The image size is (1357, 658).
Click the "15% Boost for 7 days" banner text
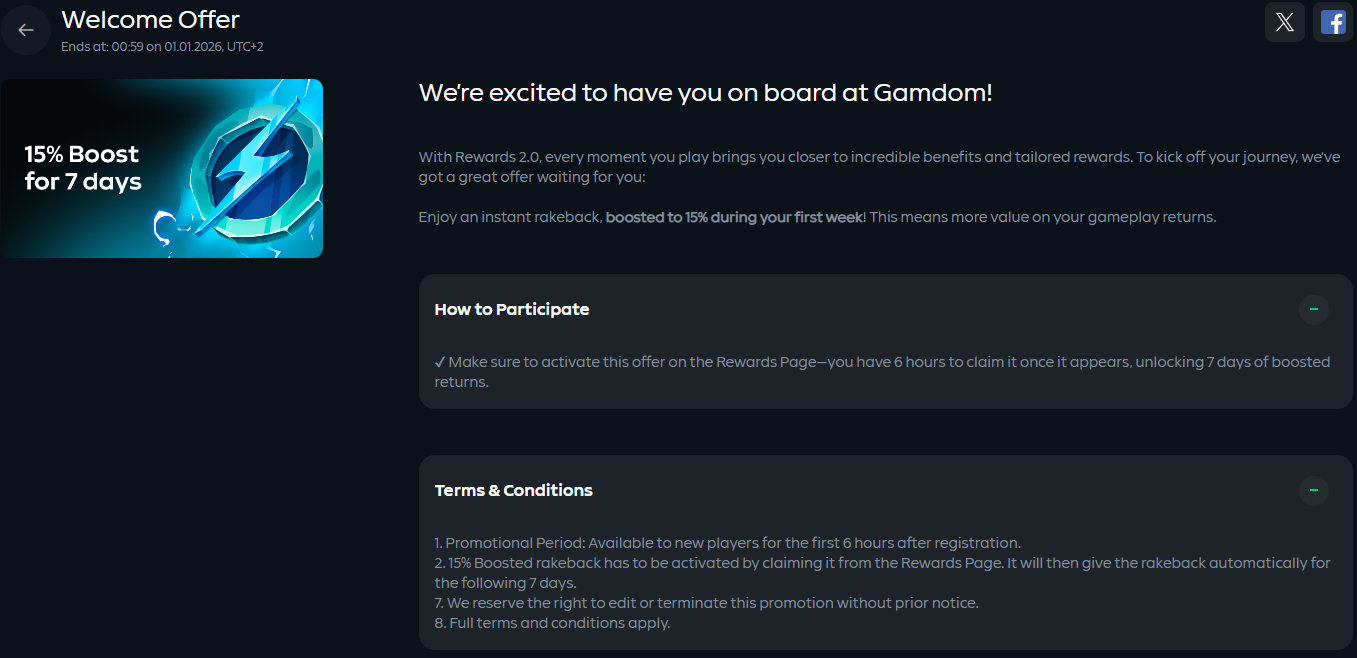[x=83, y=168]
